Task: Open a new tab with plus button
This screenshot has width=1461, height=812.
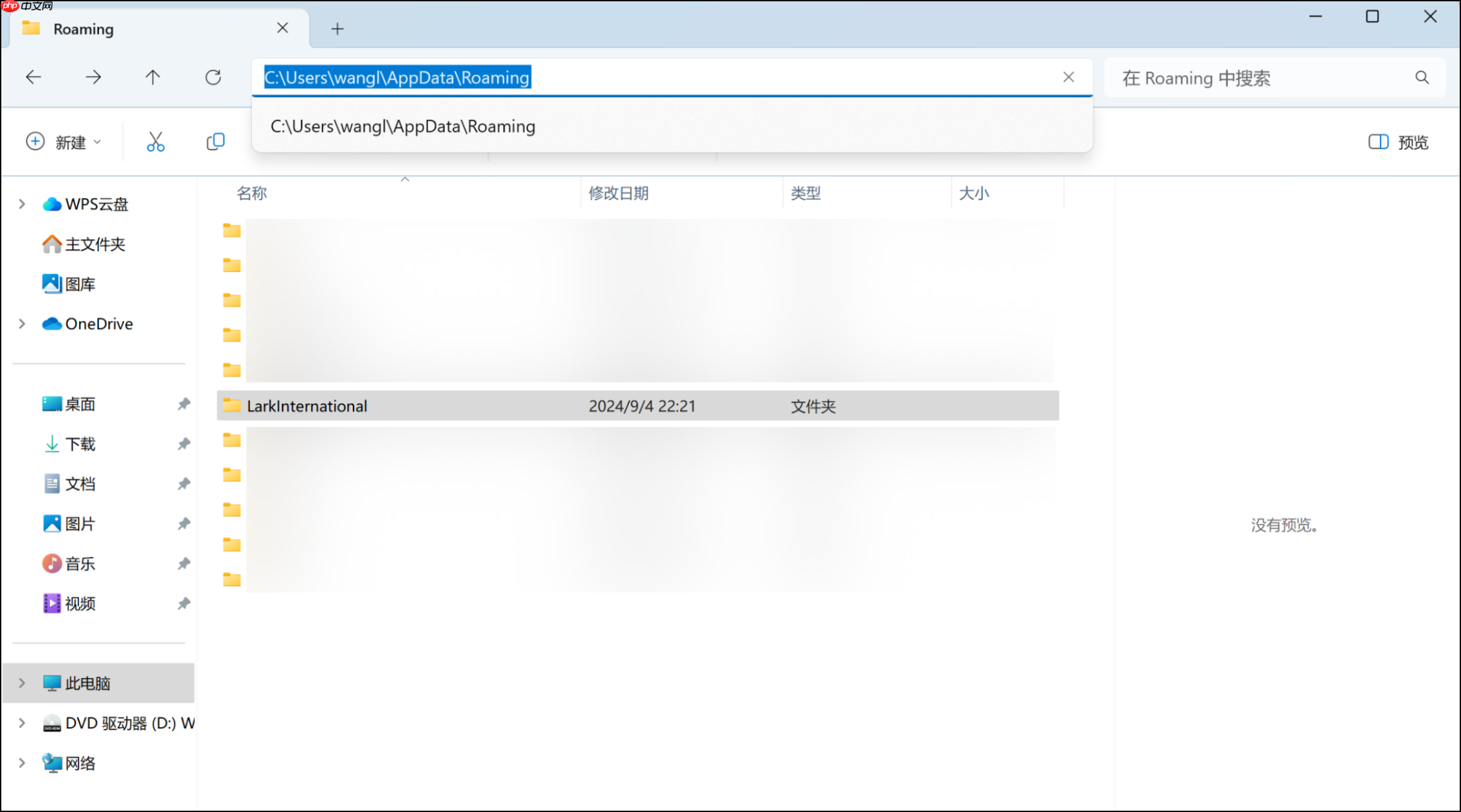Action: [337, 28]
